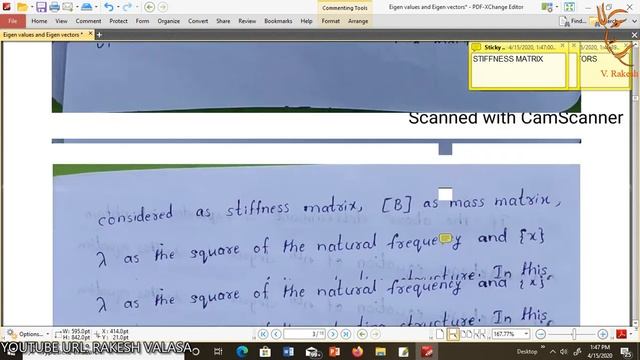Screen dimensions: 640x360
Task: Click status bar previous view arrow
Action: pyautogui.click(x=362, y=334)
